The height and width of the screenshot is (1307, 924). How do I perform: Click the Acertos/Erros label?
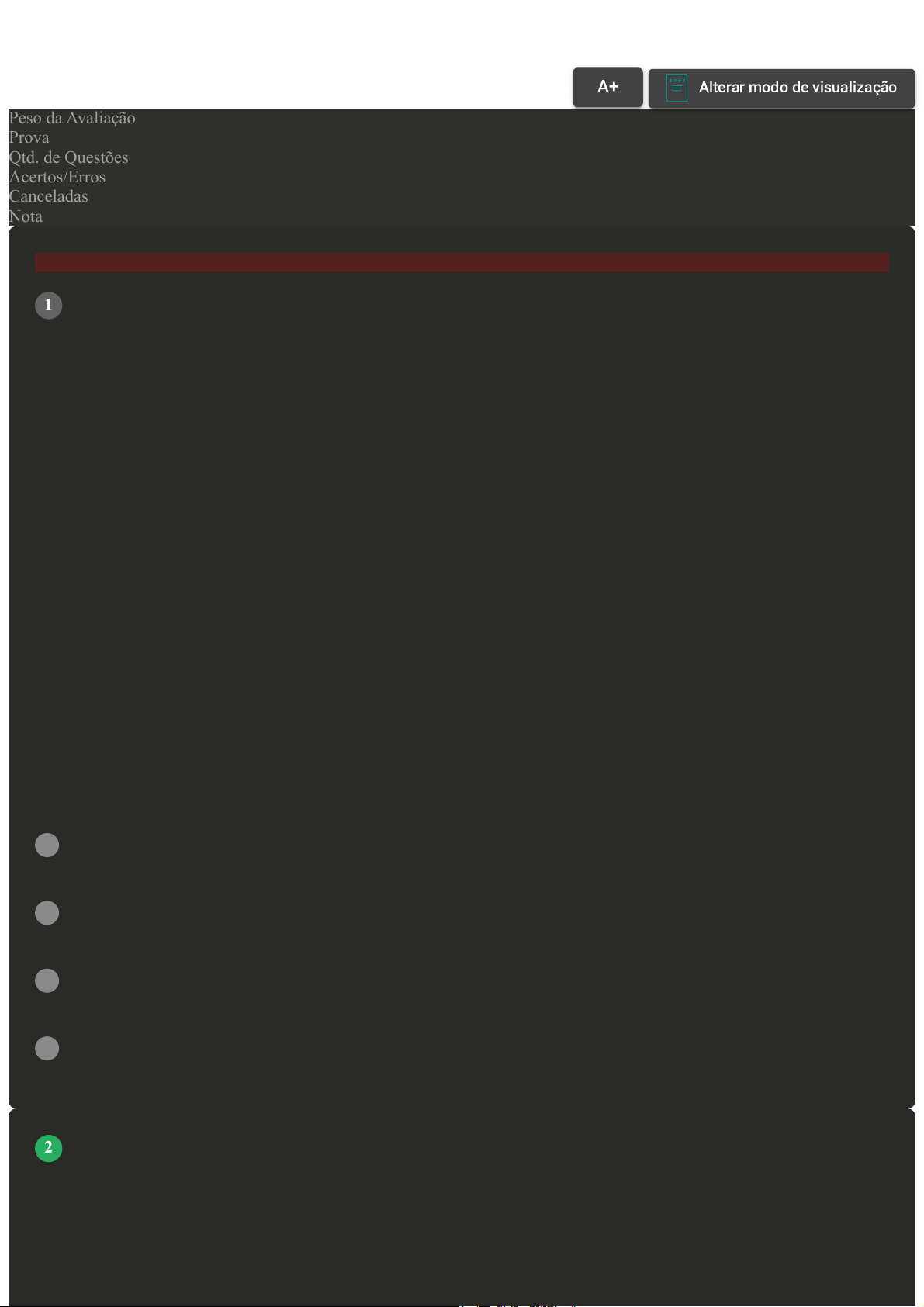click(57, 177)
